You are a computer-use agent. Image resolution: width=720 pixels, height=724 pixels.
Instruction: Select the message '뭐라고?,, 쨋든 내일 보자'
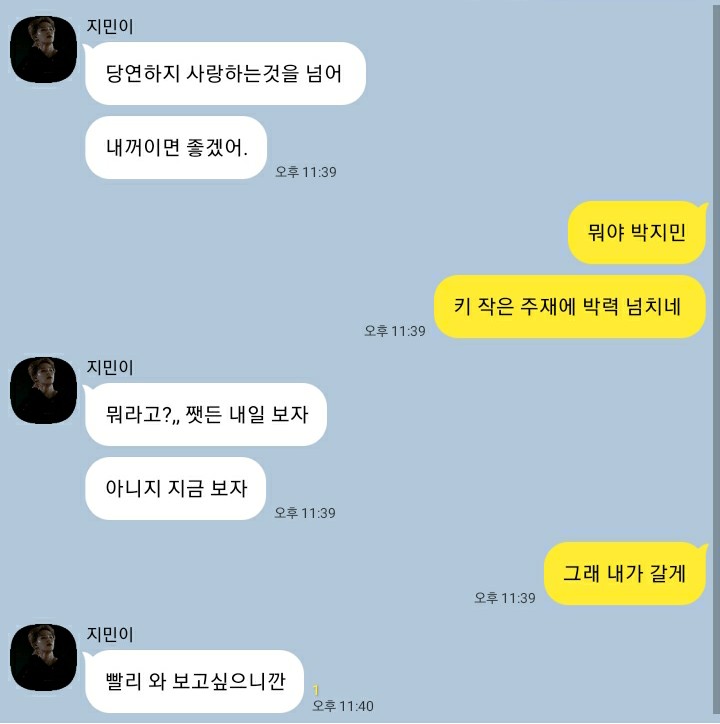[x=206, y=414]
